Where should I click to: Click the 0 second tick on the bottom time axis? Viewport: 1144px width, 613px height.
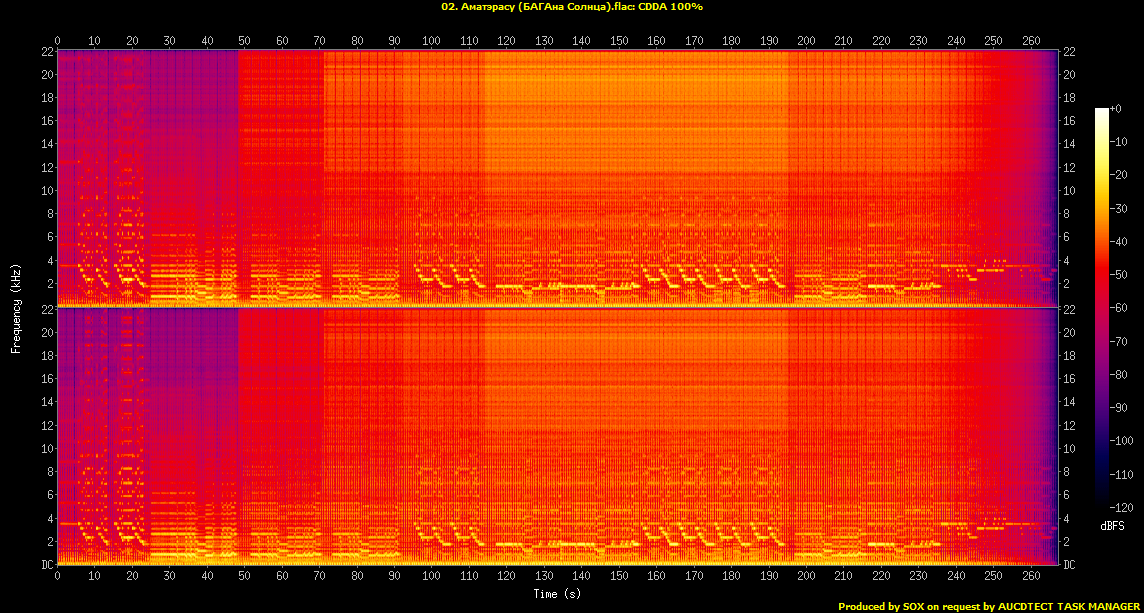coord(57,575)
